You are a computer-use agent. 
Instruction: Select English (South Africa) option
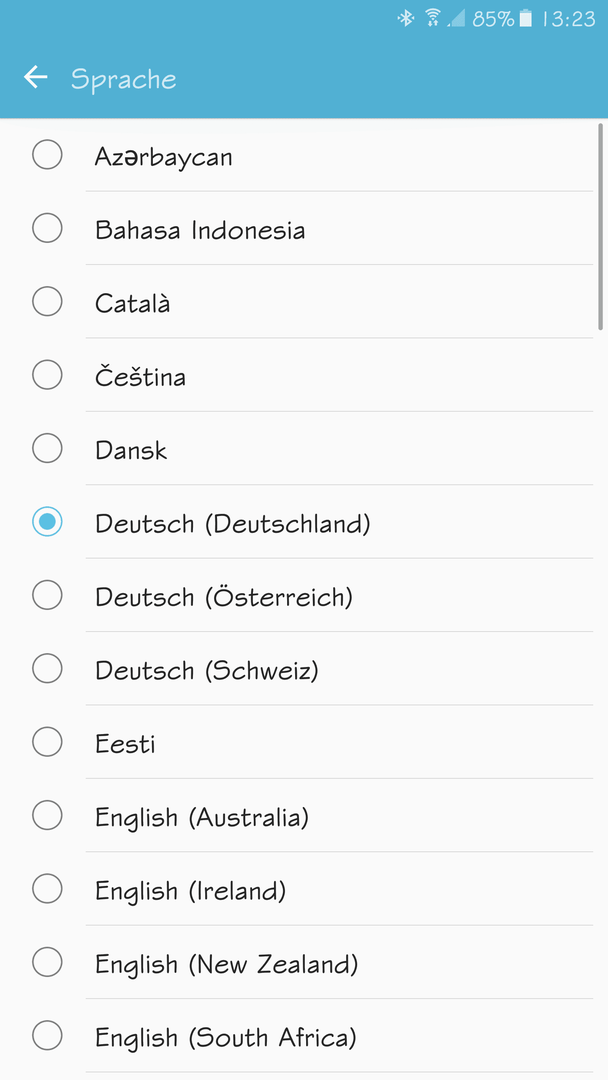[x=304, y=1035]
